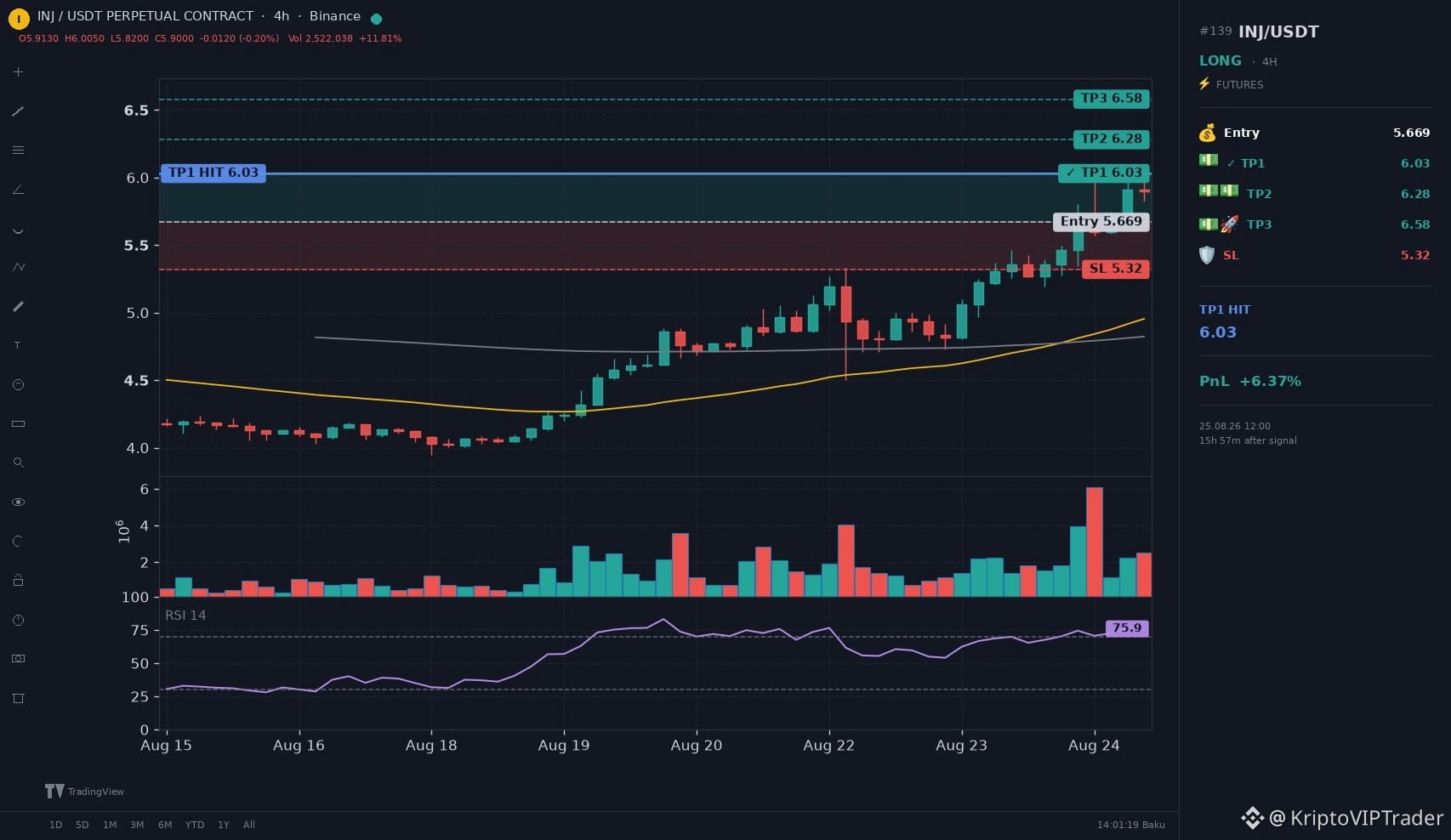
Task: Switch to the 1Y time range
Action: coord(224,825)
